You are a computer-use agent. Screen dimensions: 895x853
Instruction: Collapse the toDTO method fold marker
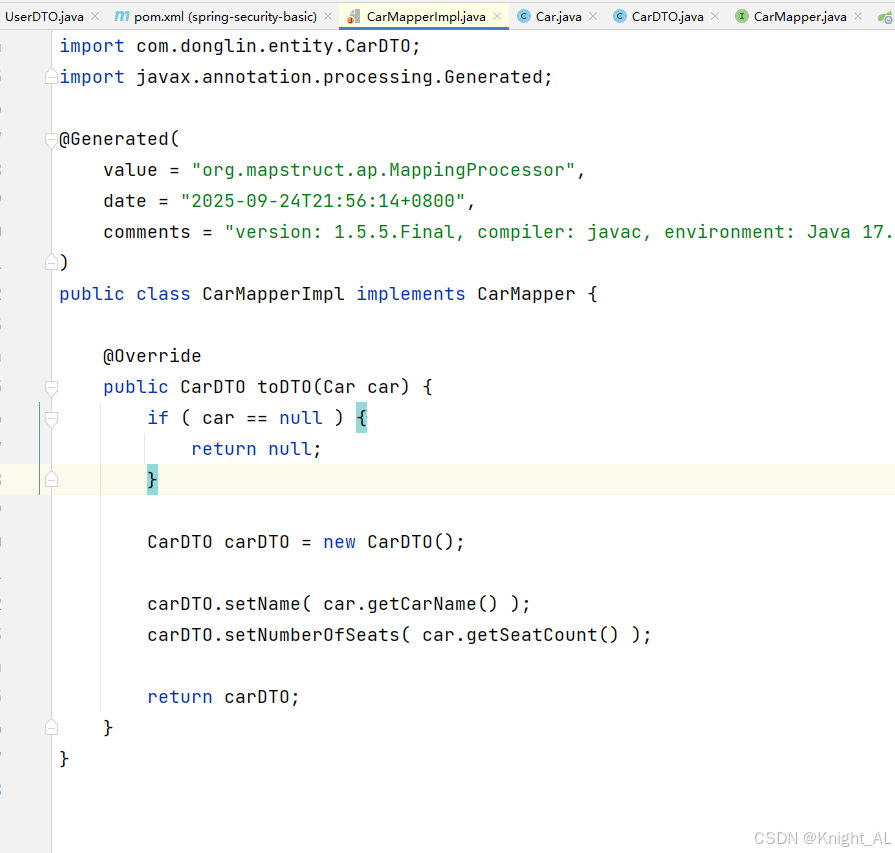pos(51,387)
